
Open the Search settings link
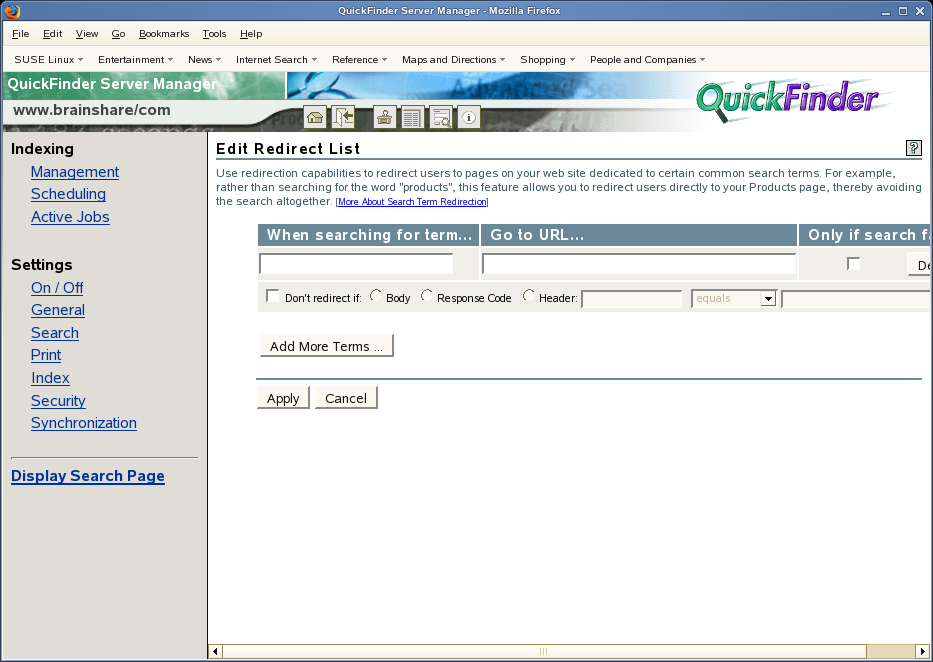pyautogui.click(x=55, y=333)
